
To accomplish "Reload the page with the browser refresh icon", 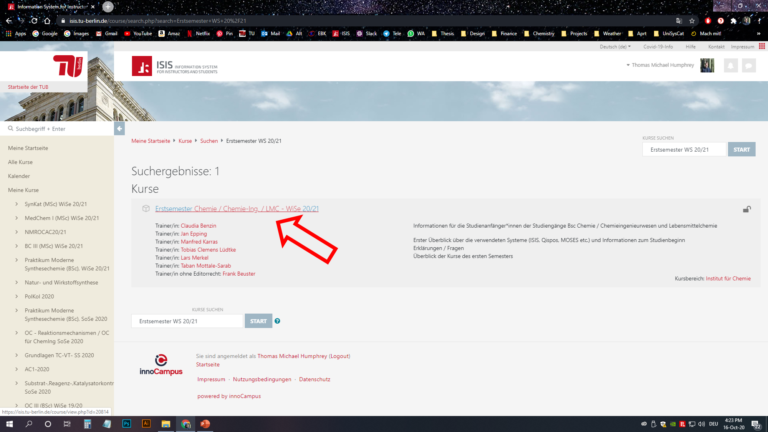I will (x=34, y=21).
